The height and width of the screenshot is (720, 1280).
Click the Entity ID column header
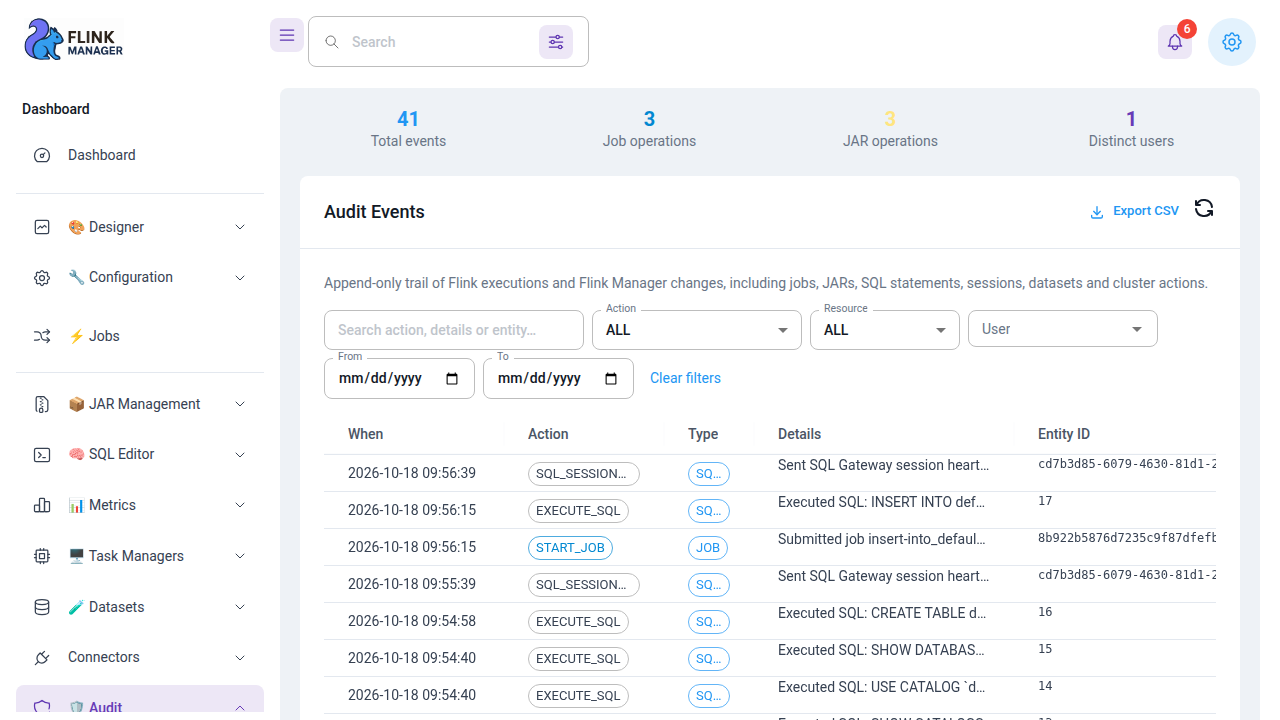(1064, 434)
